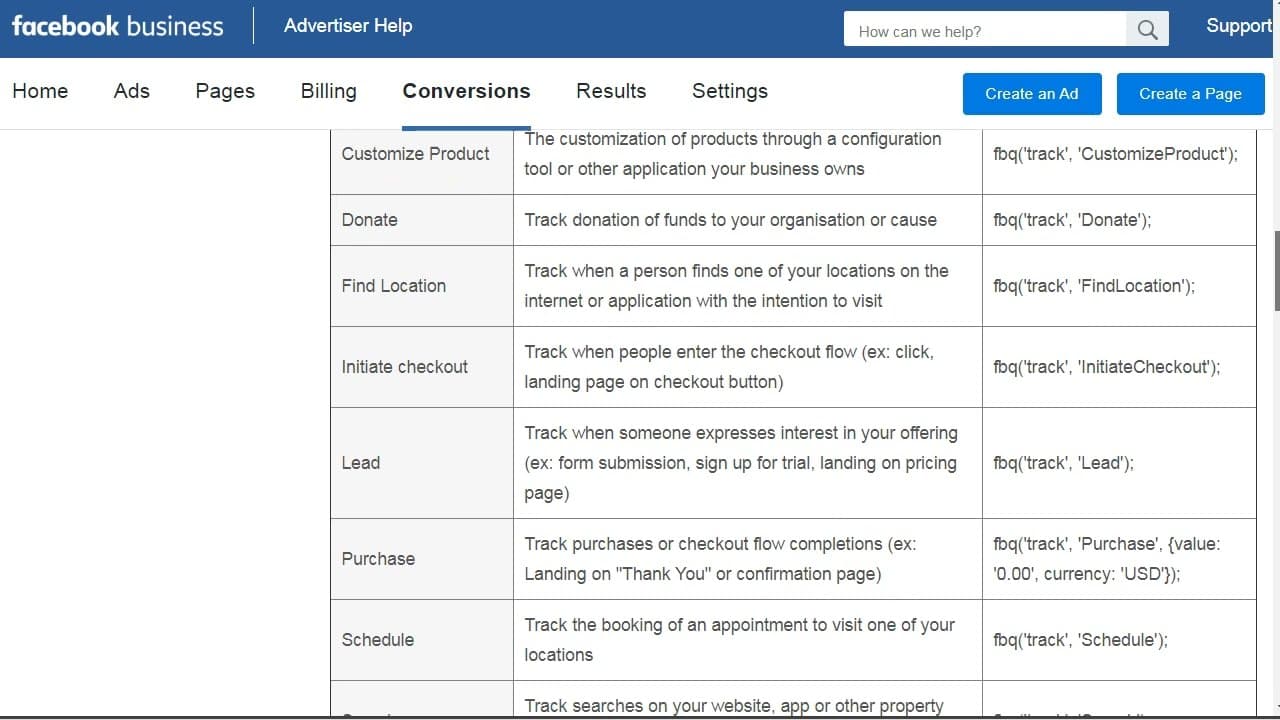Click the Create a Page button
Viewport: 1280px width, 720px height.
point(1190,94)
